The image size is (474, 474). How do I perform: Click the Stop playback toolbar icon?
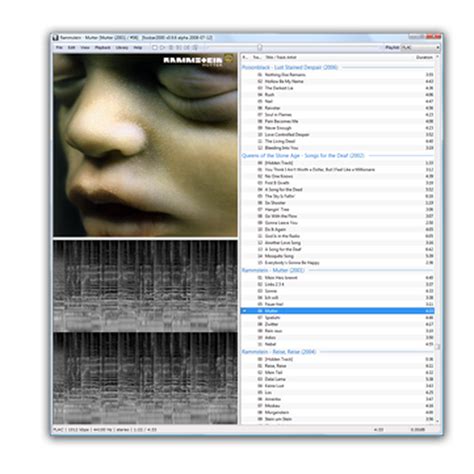154,48
